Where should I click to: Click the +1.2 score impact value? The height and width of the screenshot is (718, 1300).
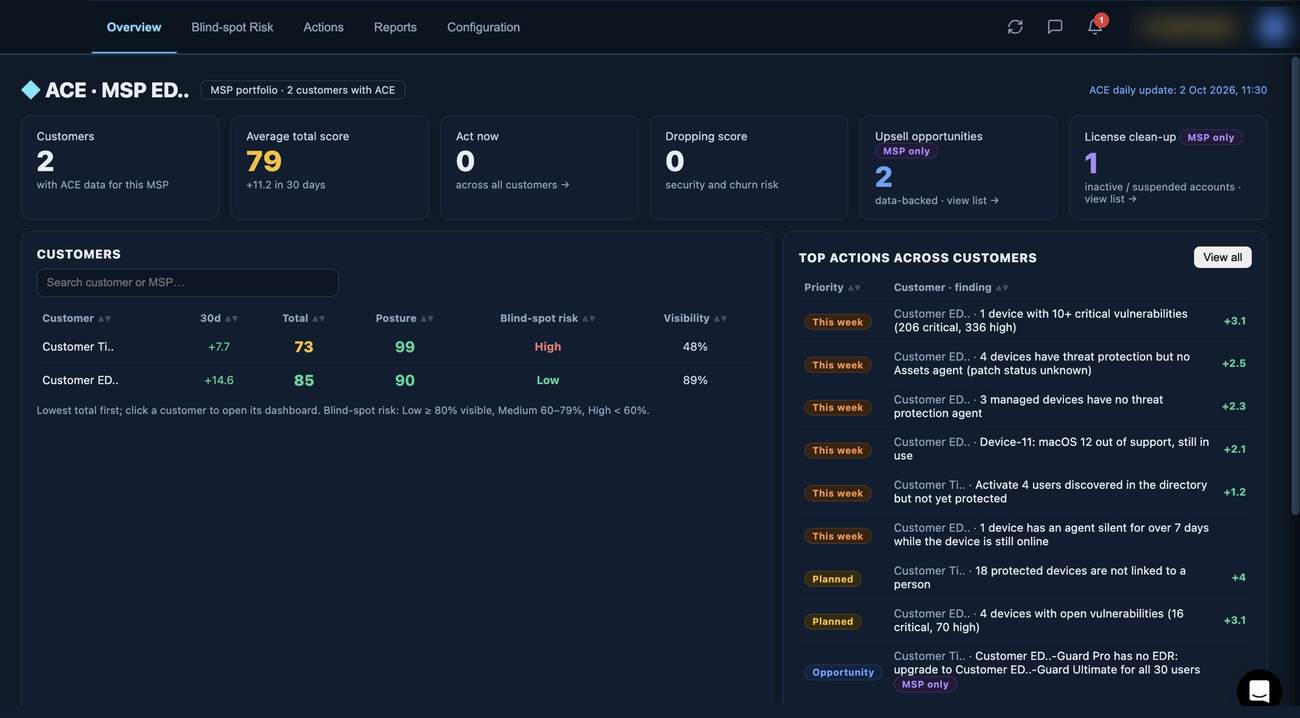pyautogui.click(x=1235, y=492)
